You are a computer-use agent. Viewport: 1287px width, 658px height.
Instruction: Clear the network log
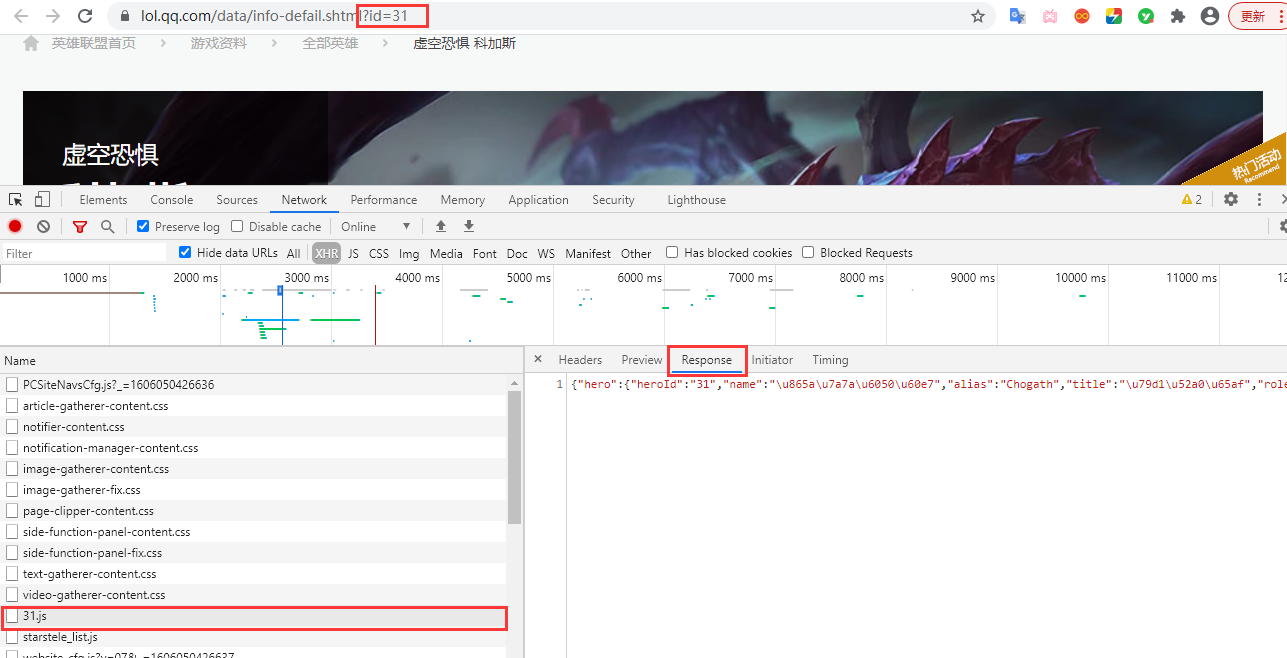[43, 227]
